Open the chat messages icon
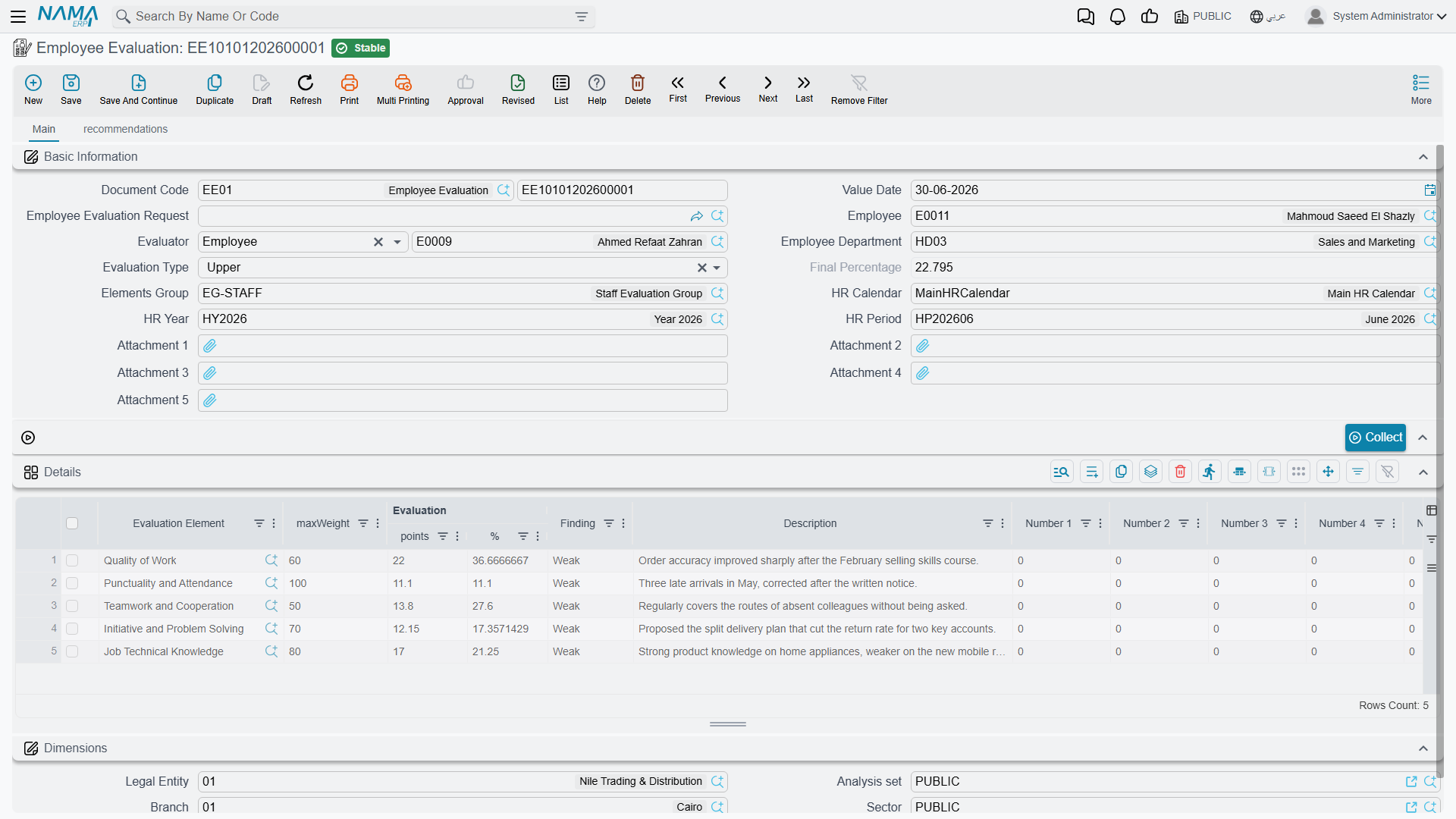 tap(1086, 17)
